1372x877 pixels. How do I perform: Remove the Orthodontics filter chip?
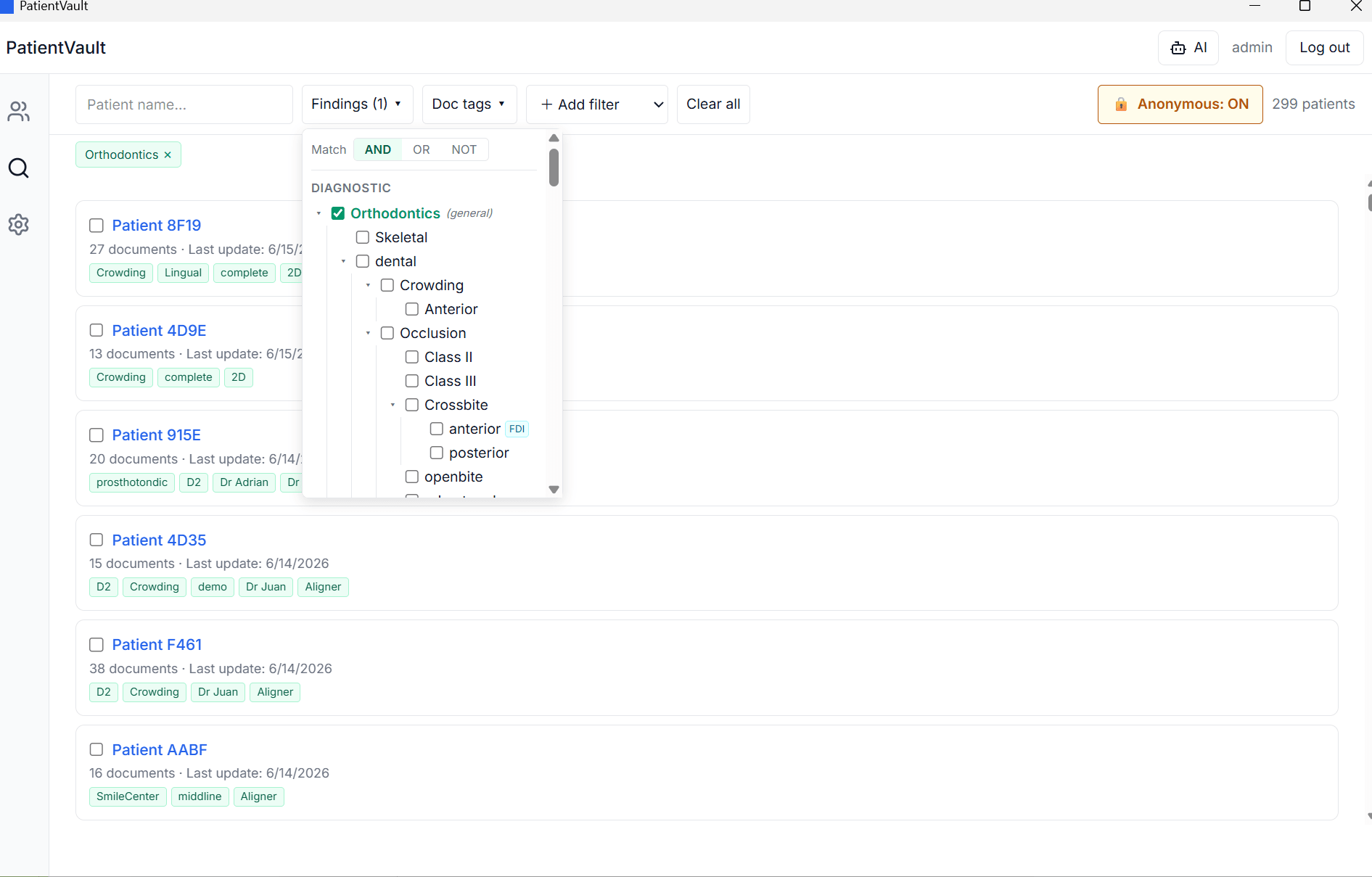(x=168, y=155)
